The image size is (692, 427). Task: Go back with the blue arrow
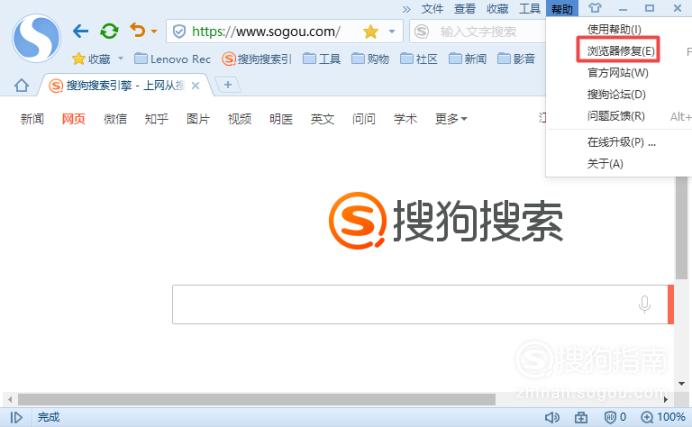80,31
